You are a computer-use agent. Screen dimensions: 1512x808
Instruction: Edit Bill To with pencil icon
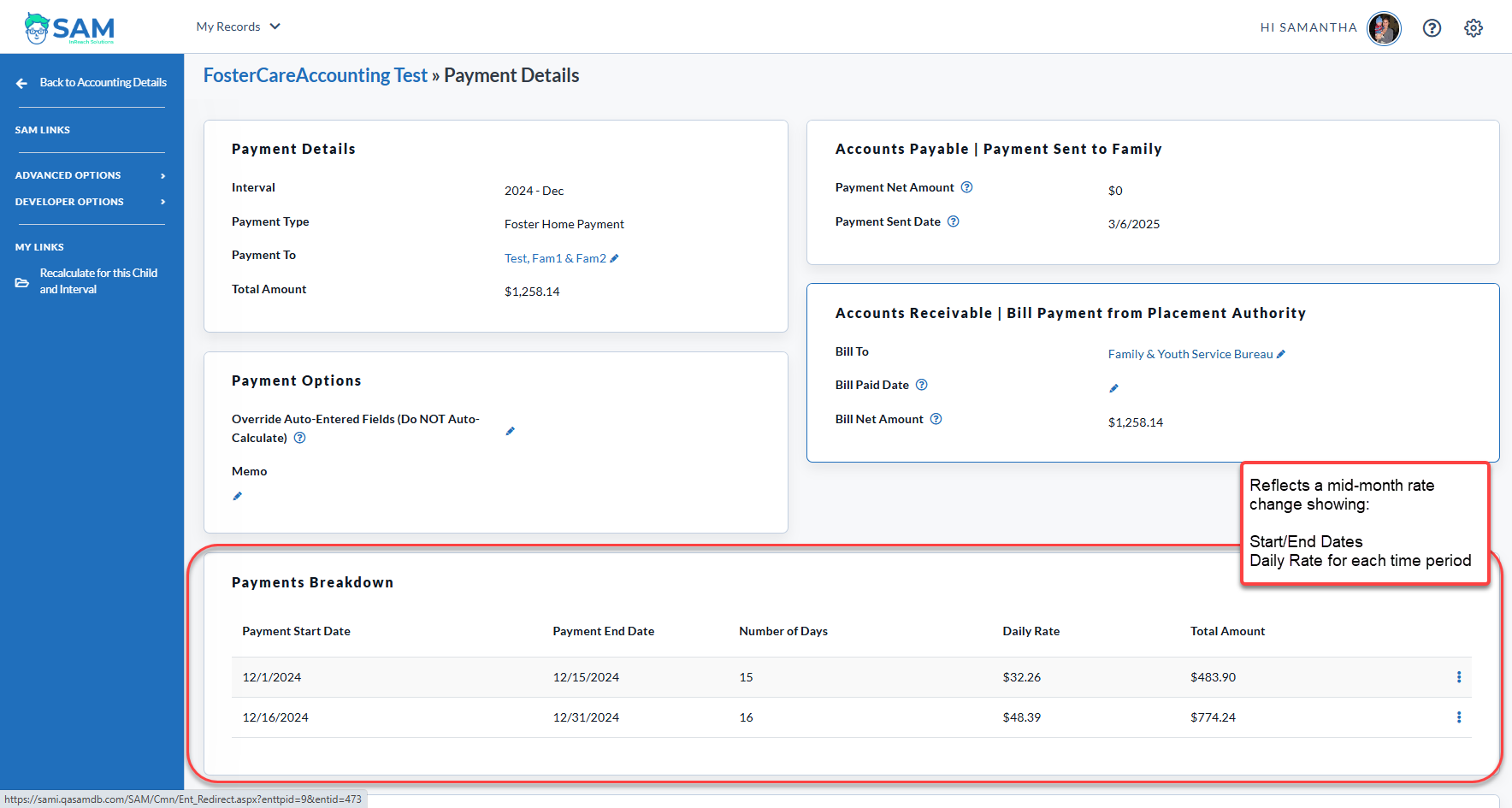pyautogui.click(x=1281, y=354)
